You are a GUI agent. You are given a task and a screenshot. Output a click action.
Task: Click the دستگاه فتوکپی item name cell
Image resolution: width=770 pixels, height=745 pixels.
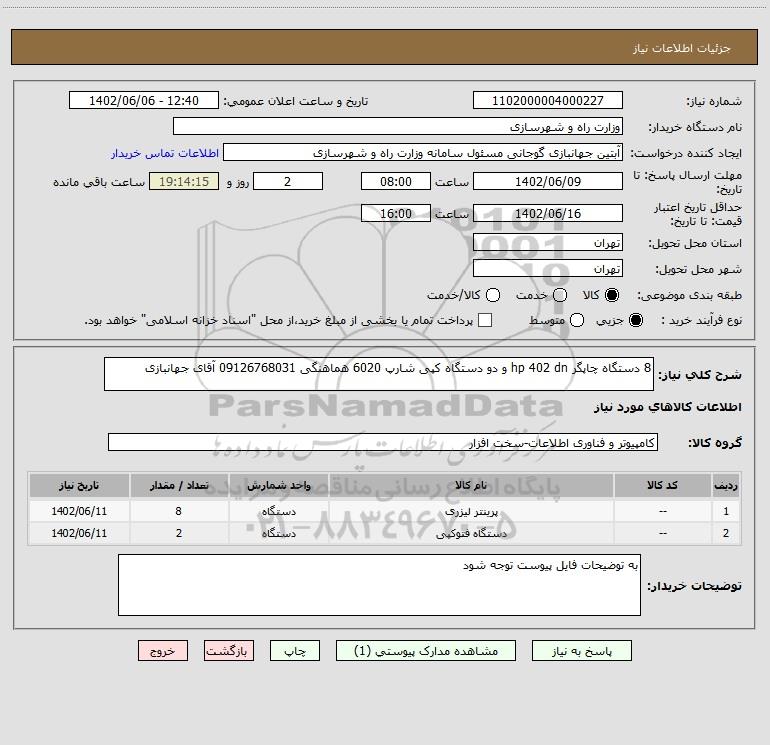point(471,533)
